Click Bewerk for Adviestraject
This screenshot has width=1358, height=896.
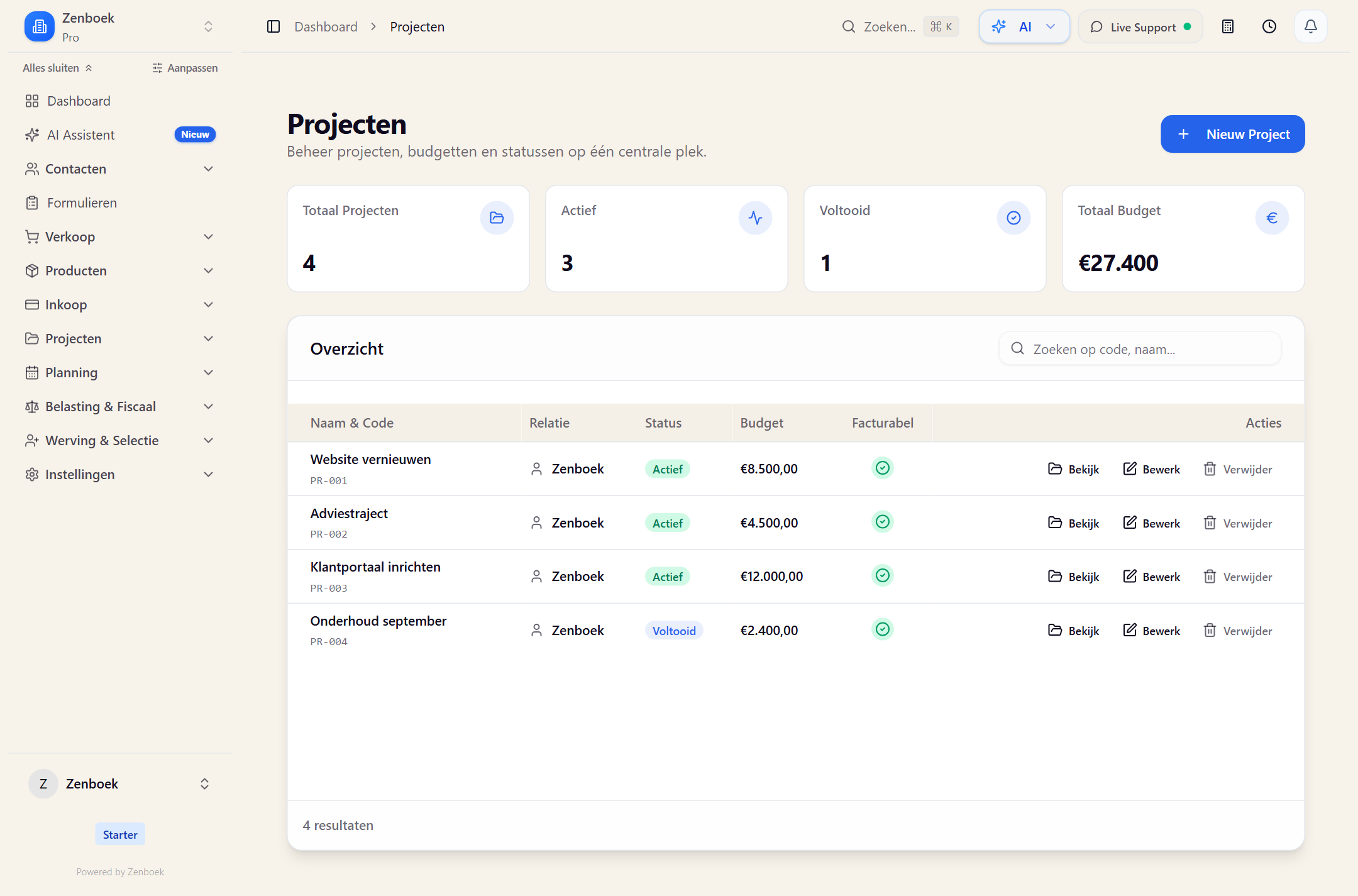(1152, 523)
